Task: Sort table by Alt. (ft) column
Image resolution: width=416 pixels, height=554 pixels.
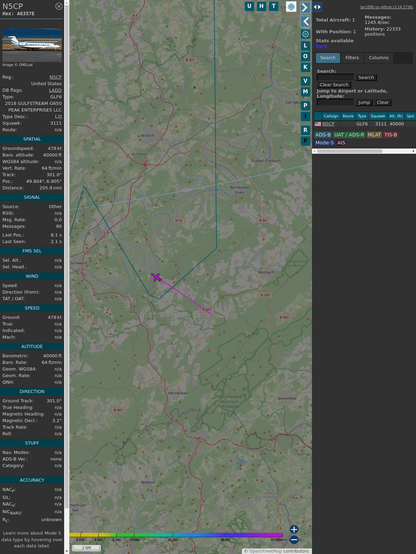Action: point(396,116)
